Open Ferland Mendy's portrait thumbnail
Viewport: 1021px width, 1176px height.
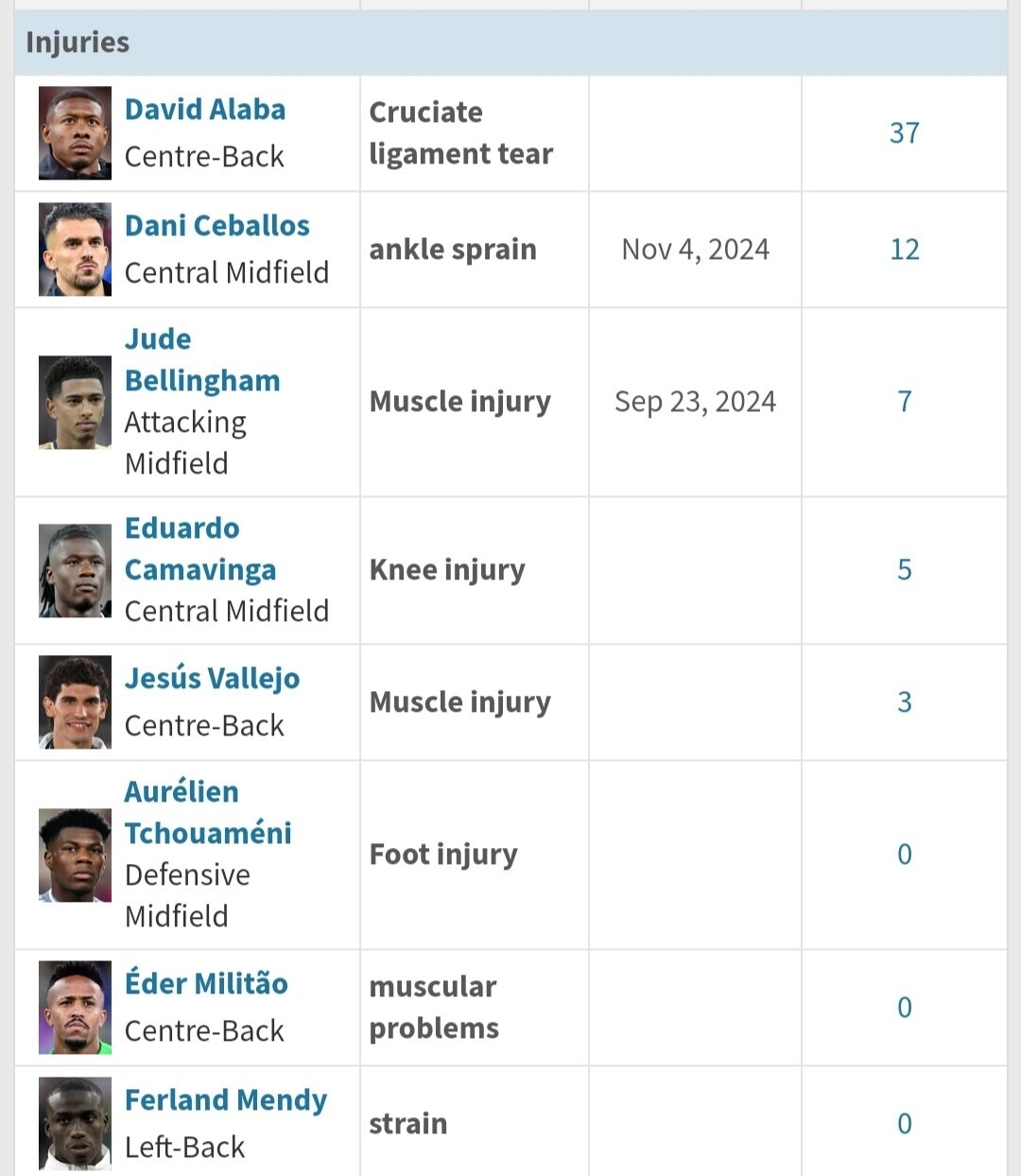[75, 1124]
